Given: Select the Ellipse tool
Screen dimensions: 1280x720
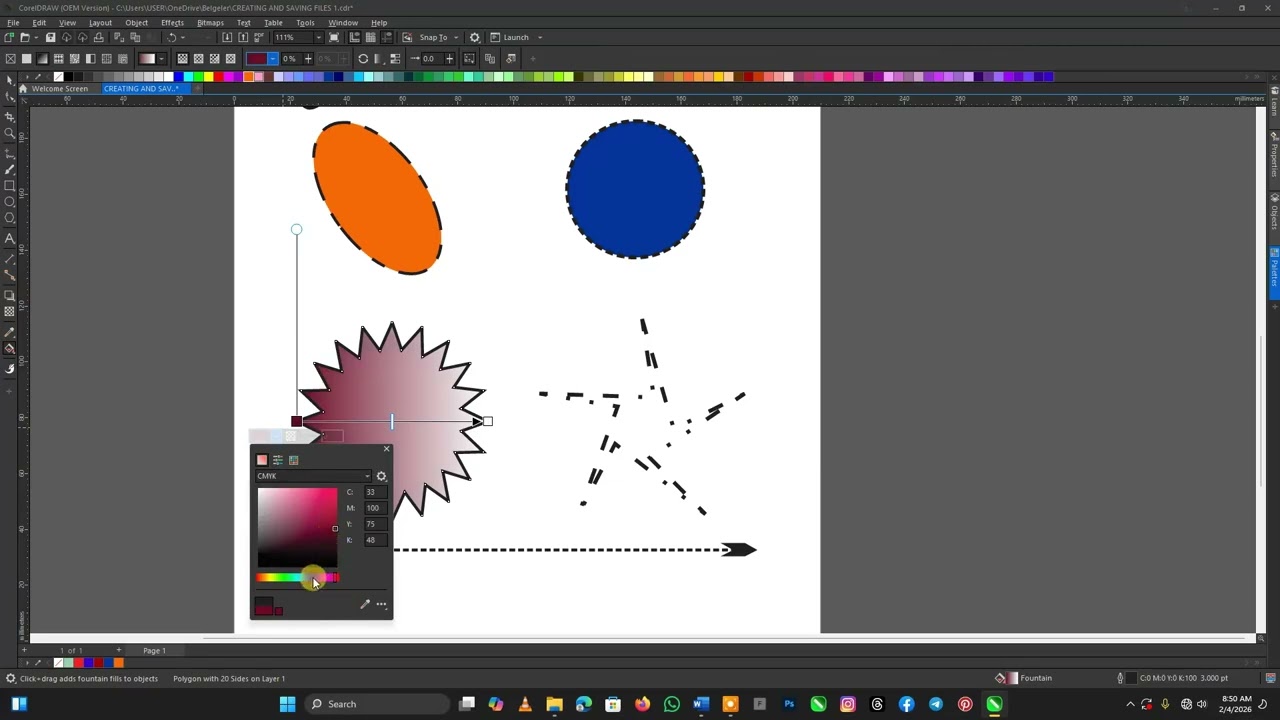Looking at the screenshot, I should click(10, 202).
